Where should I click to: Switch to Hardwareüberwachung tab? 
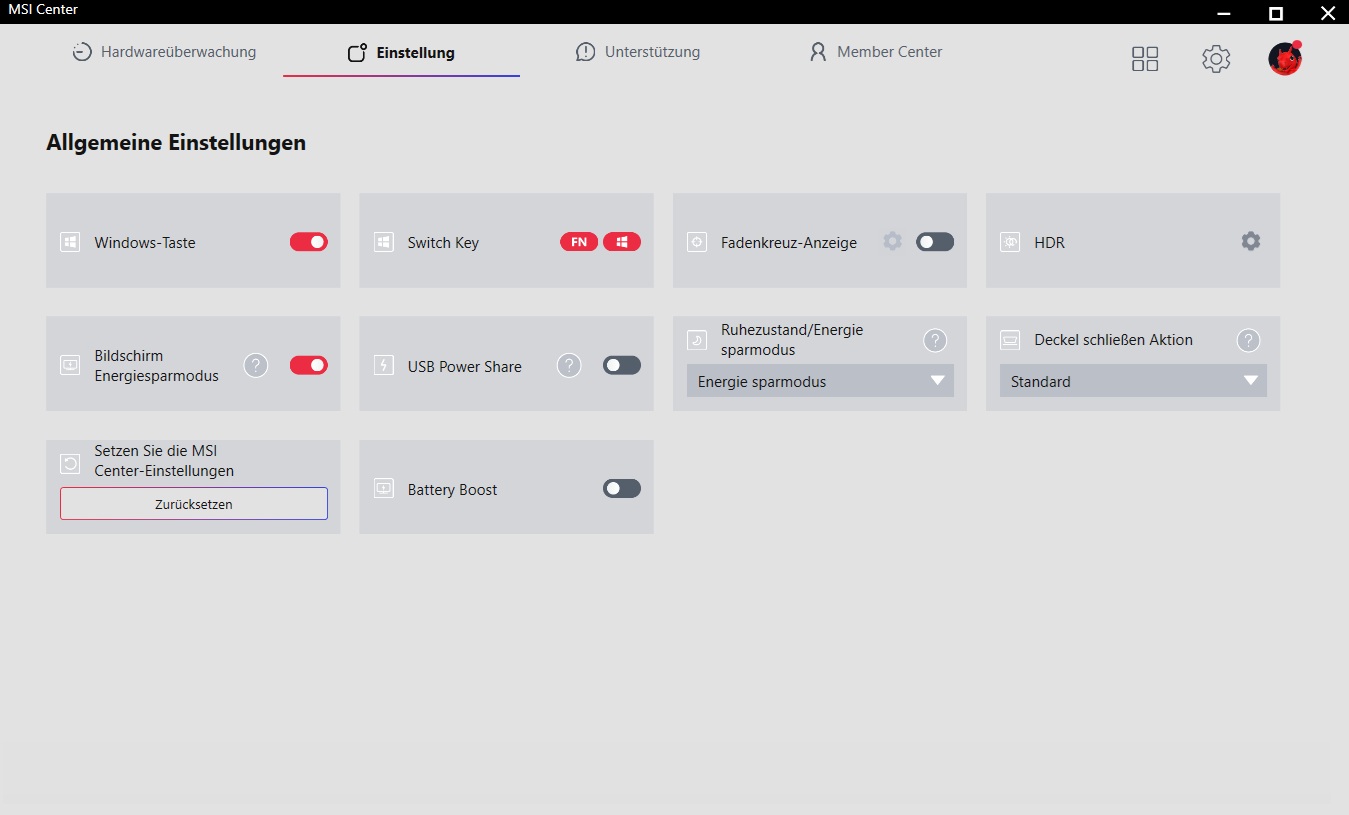pos(165,52)
